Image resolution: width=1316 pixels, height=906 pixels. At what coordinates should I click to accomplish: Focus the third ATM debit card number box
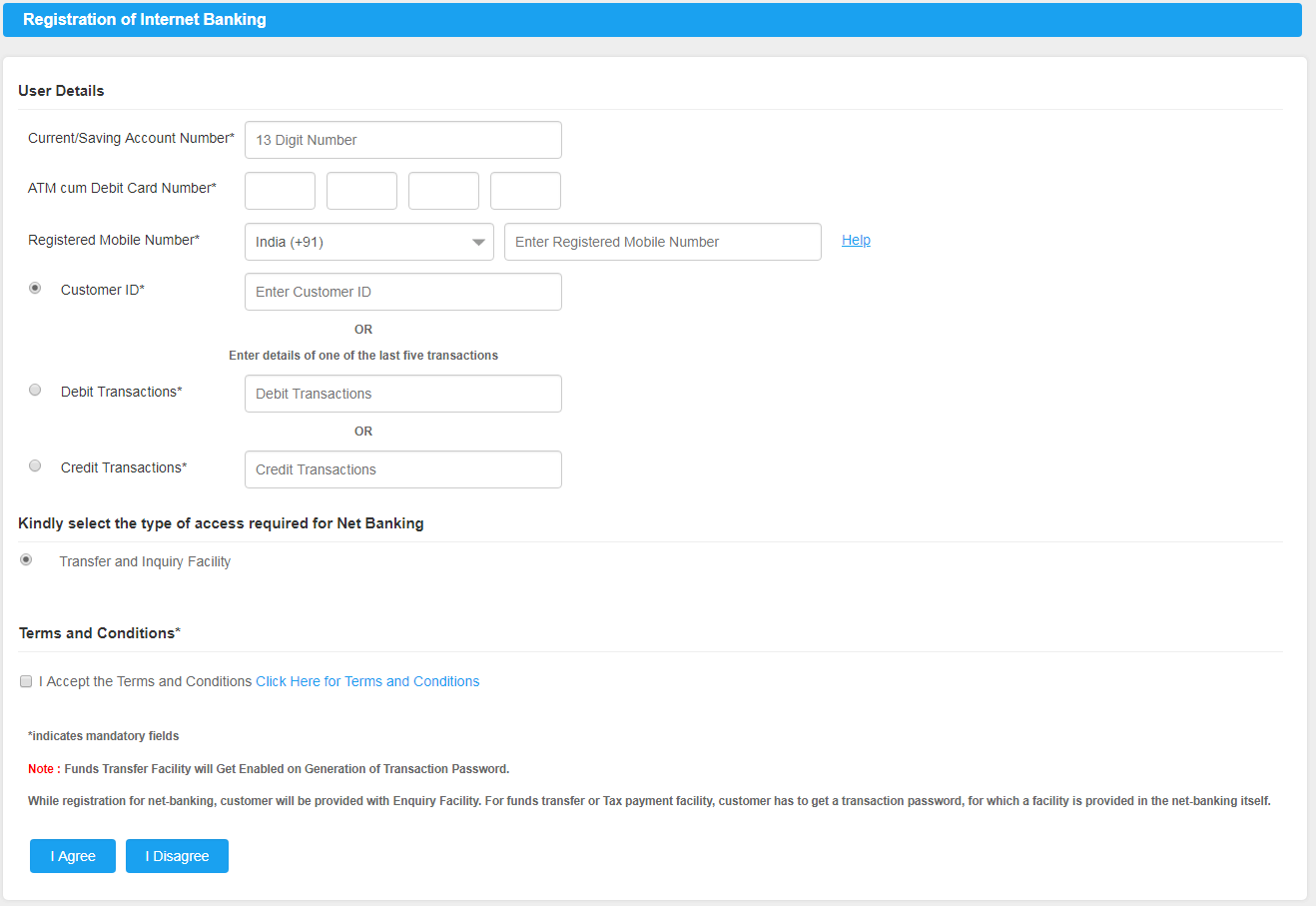point(443,191)
